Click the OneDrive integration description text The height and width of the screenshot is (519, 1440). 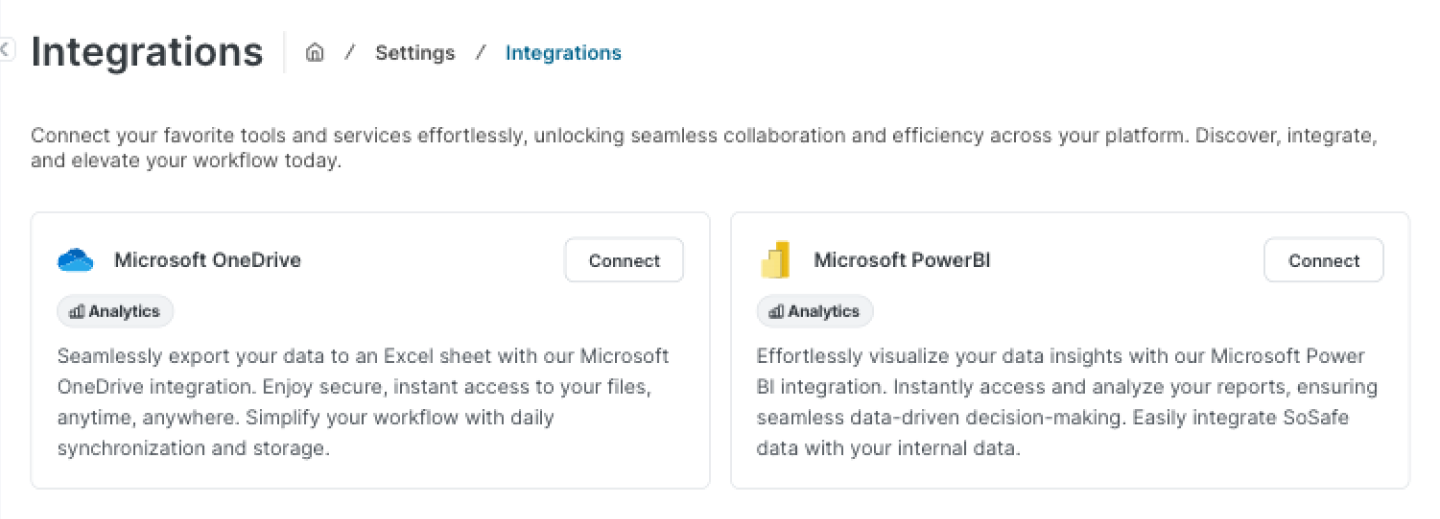[x=363, y=402]
